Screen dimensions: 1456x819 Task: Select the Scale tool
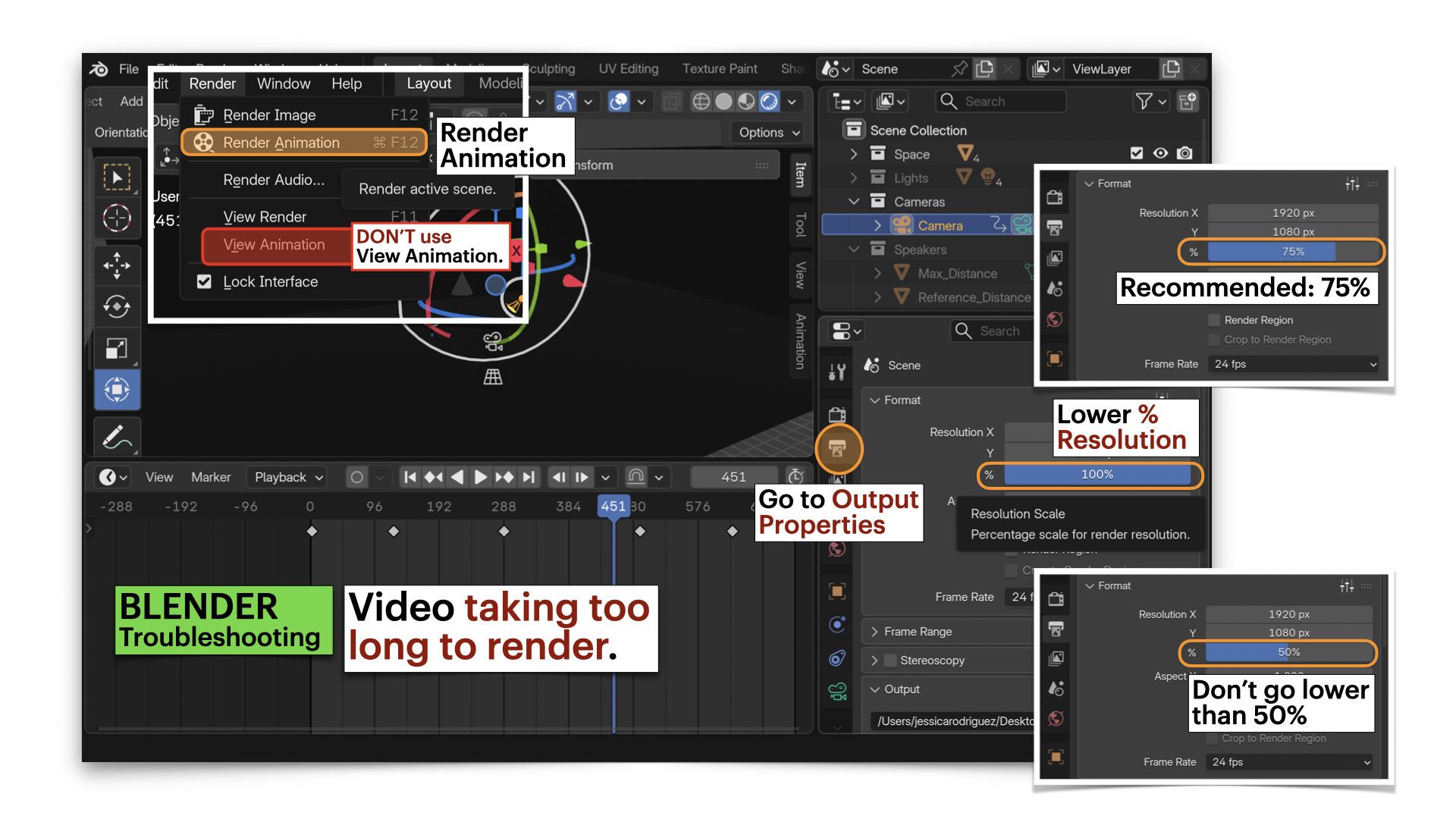tap(117, 349)
